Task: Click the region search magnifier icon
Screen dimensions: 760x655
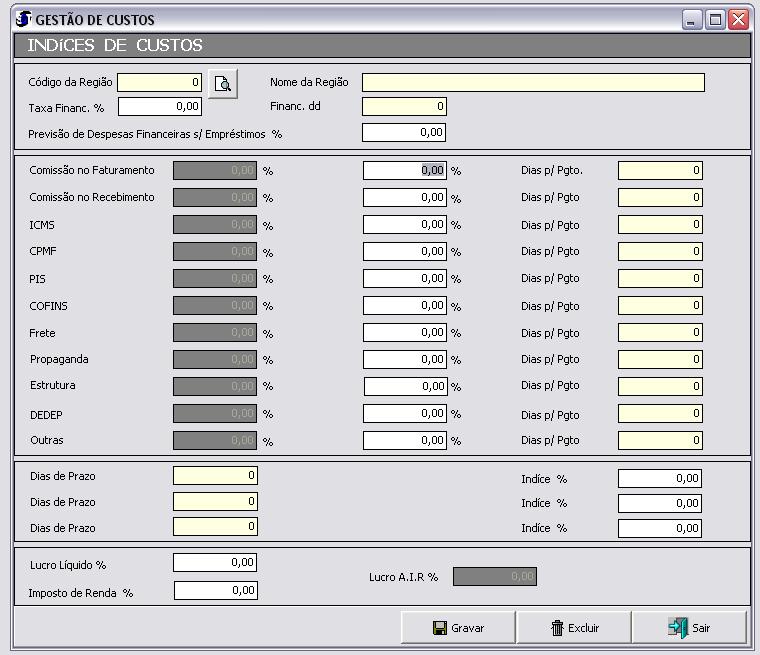Action: pos(223,83)
